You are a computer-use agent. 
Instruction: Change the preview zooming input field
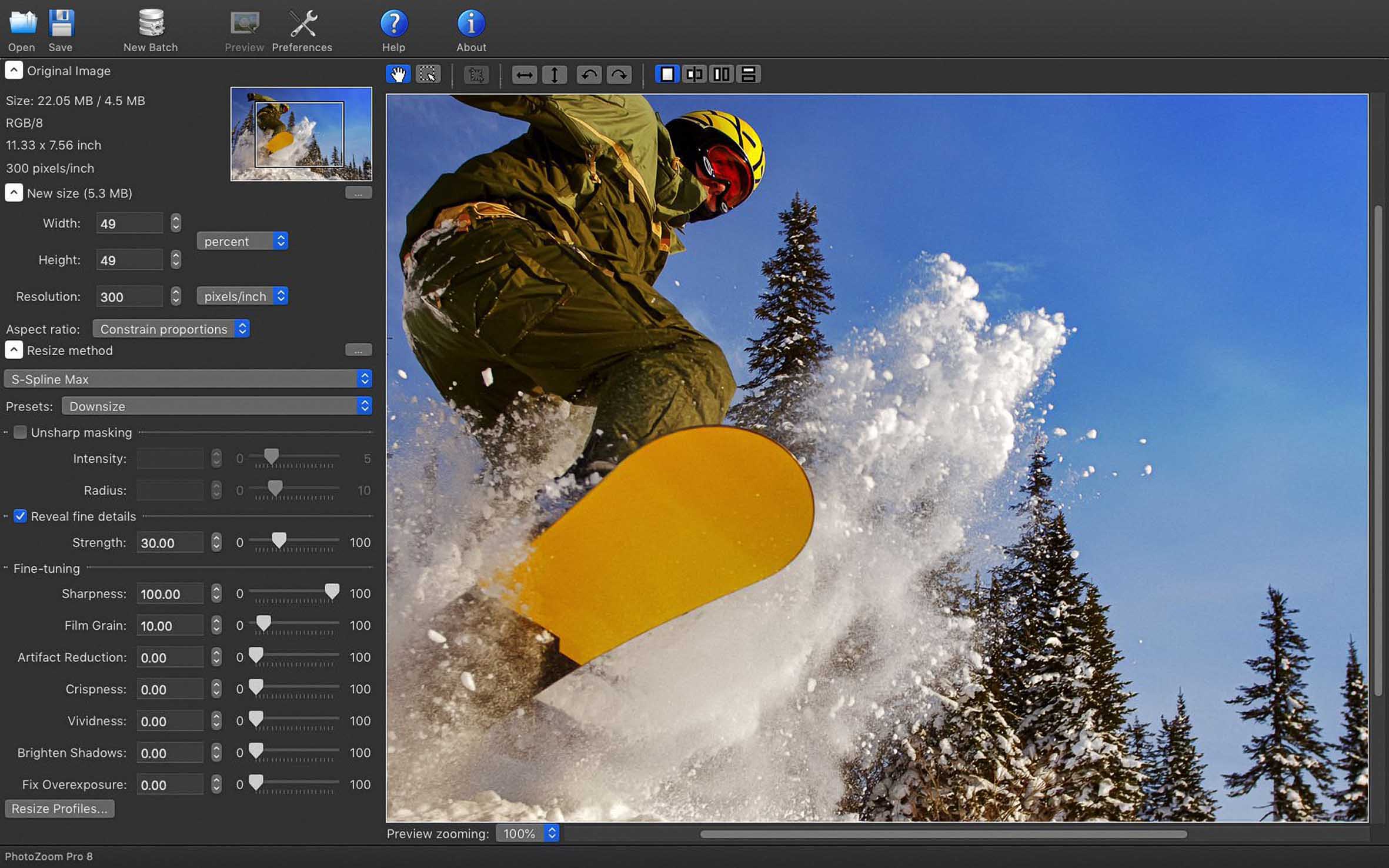click(520, 832)
